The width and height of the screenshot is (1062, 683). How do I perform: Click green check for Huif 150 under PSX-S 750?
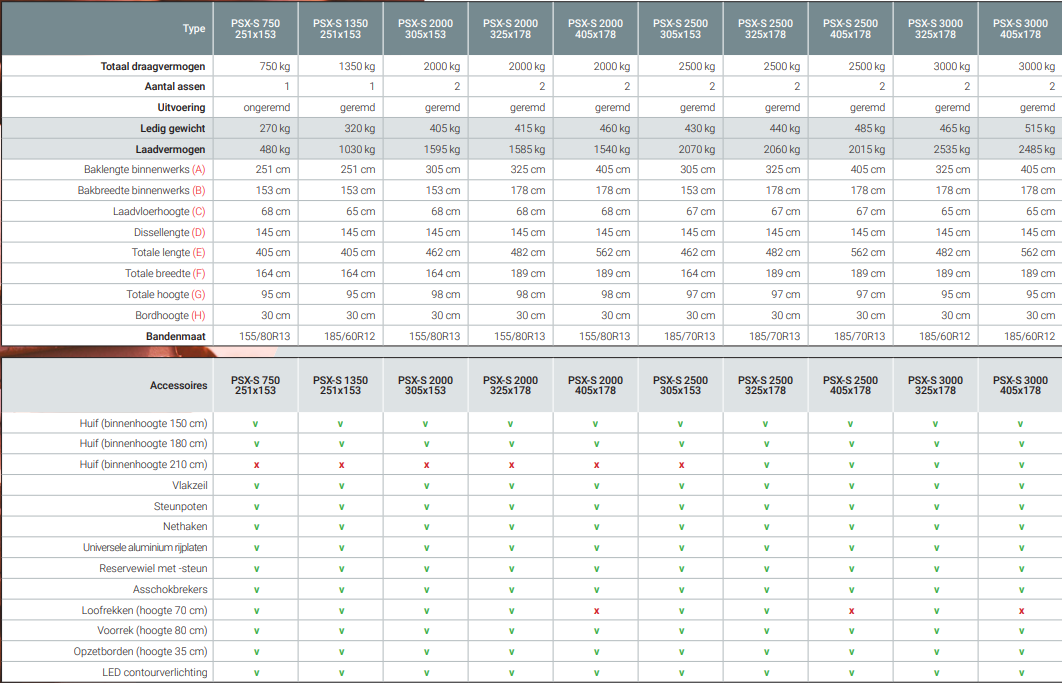point(256,423)
